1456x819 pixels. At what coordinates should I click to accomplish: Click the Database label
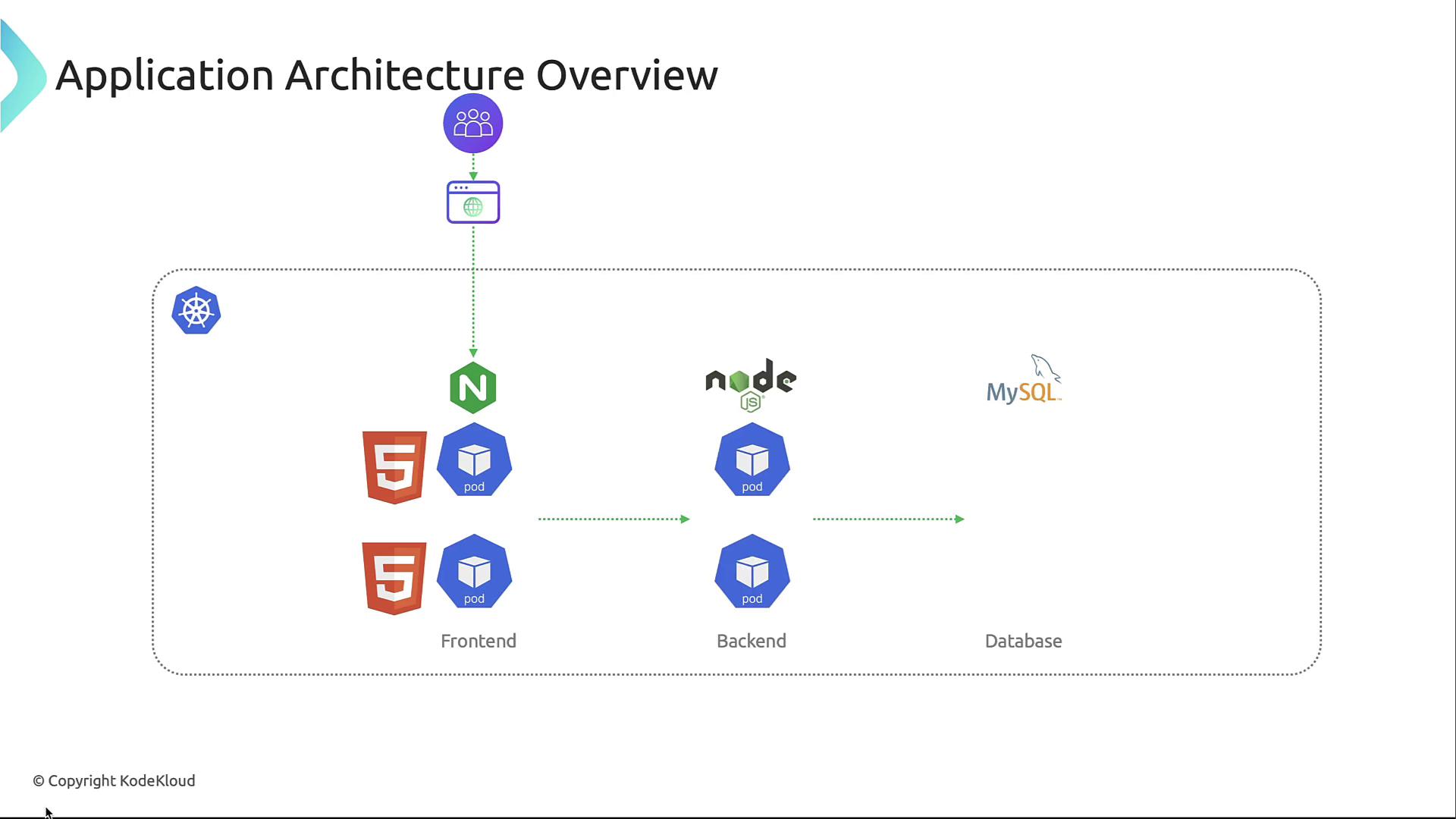tap(1023, 641)
